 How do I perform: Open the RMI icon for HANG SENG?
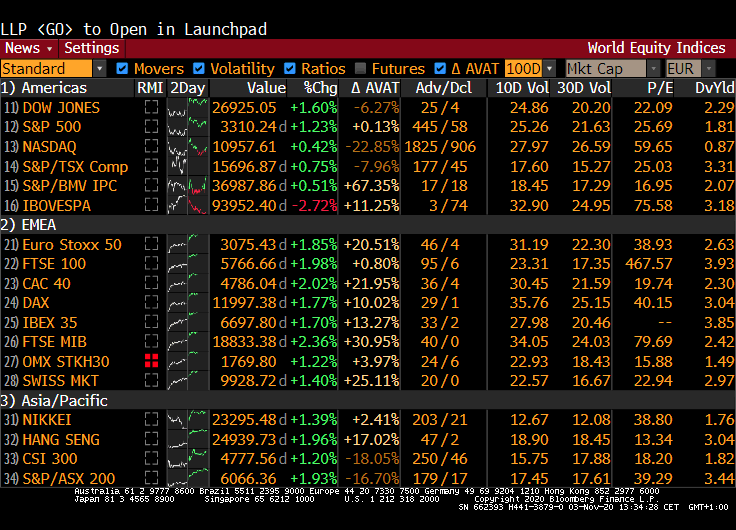(151, 439)
